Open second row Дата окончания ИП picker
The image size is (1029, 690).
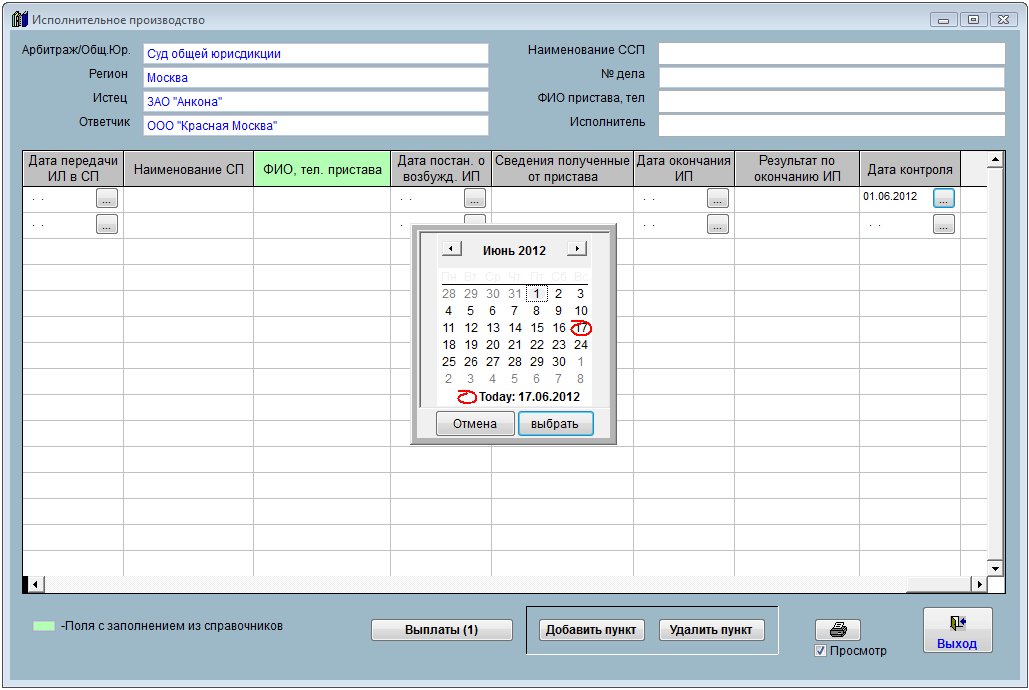718,224
